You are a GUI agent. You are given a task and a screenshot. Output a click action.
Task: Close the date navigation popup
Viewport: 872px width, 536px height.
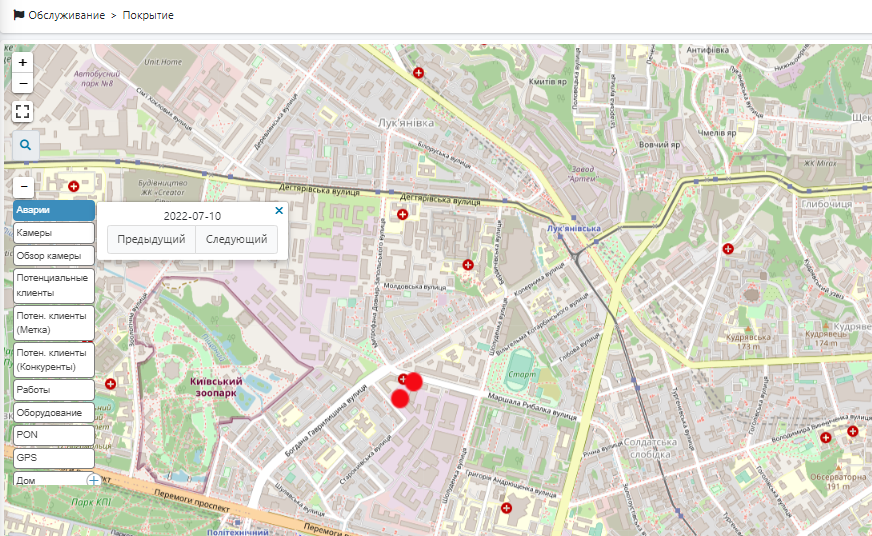point(279,211)
